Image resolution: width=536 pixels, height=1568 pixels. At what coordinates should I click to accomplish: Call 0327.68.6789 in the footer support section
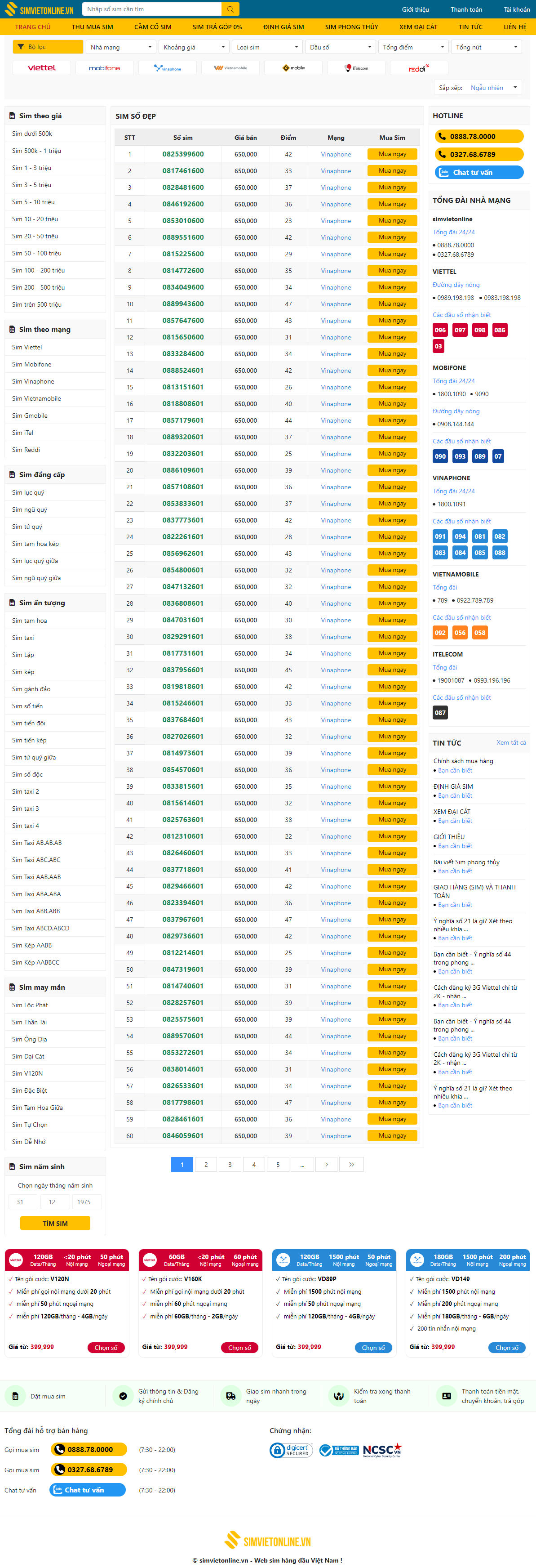click(89, 1470)
